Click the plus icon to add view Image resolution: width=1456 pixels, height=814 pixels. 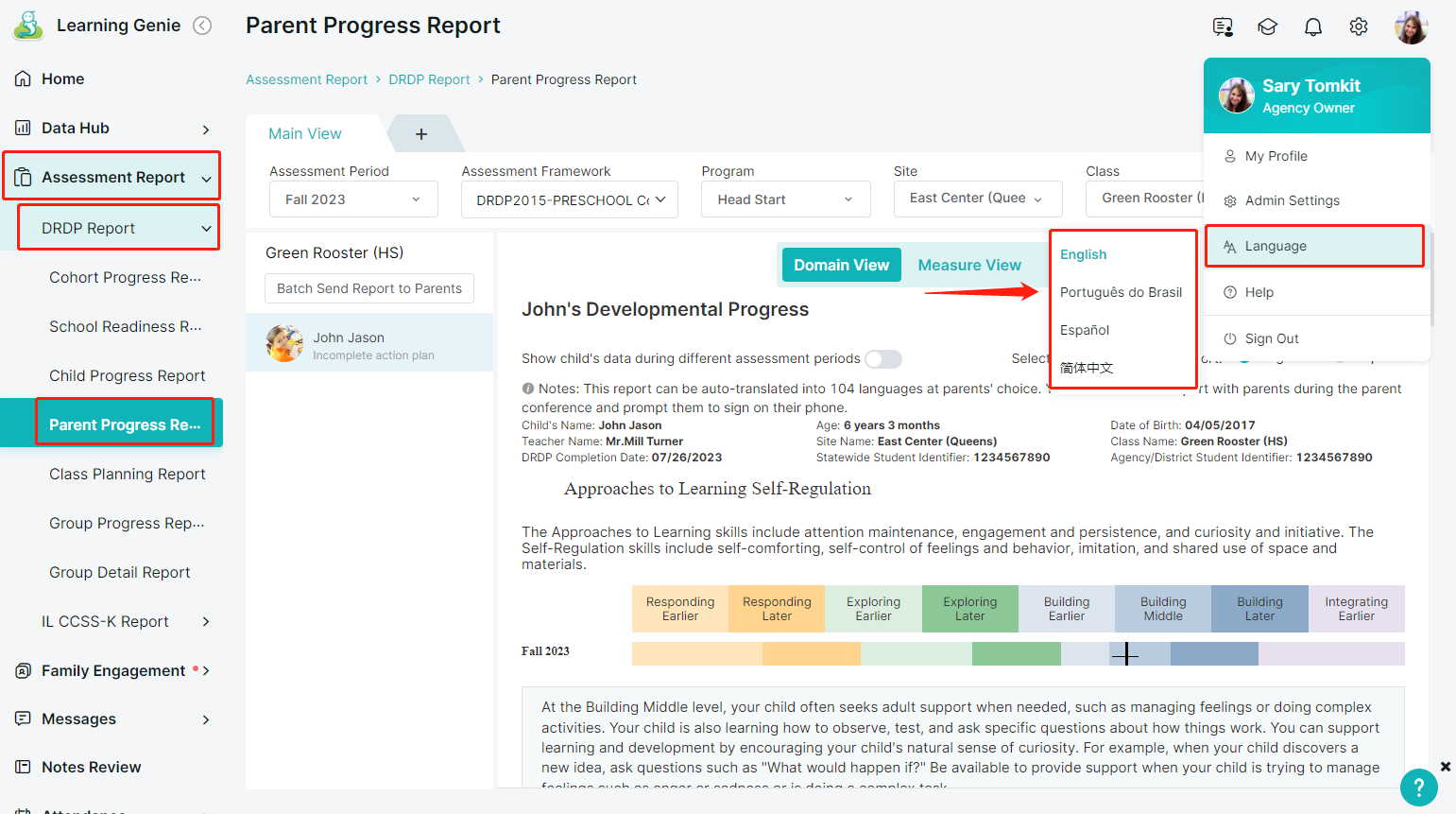click(421, 134)
